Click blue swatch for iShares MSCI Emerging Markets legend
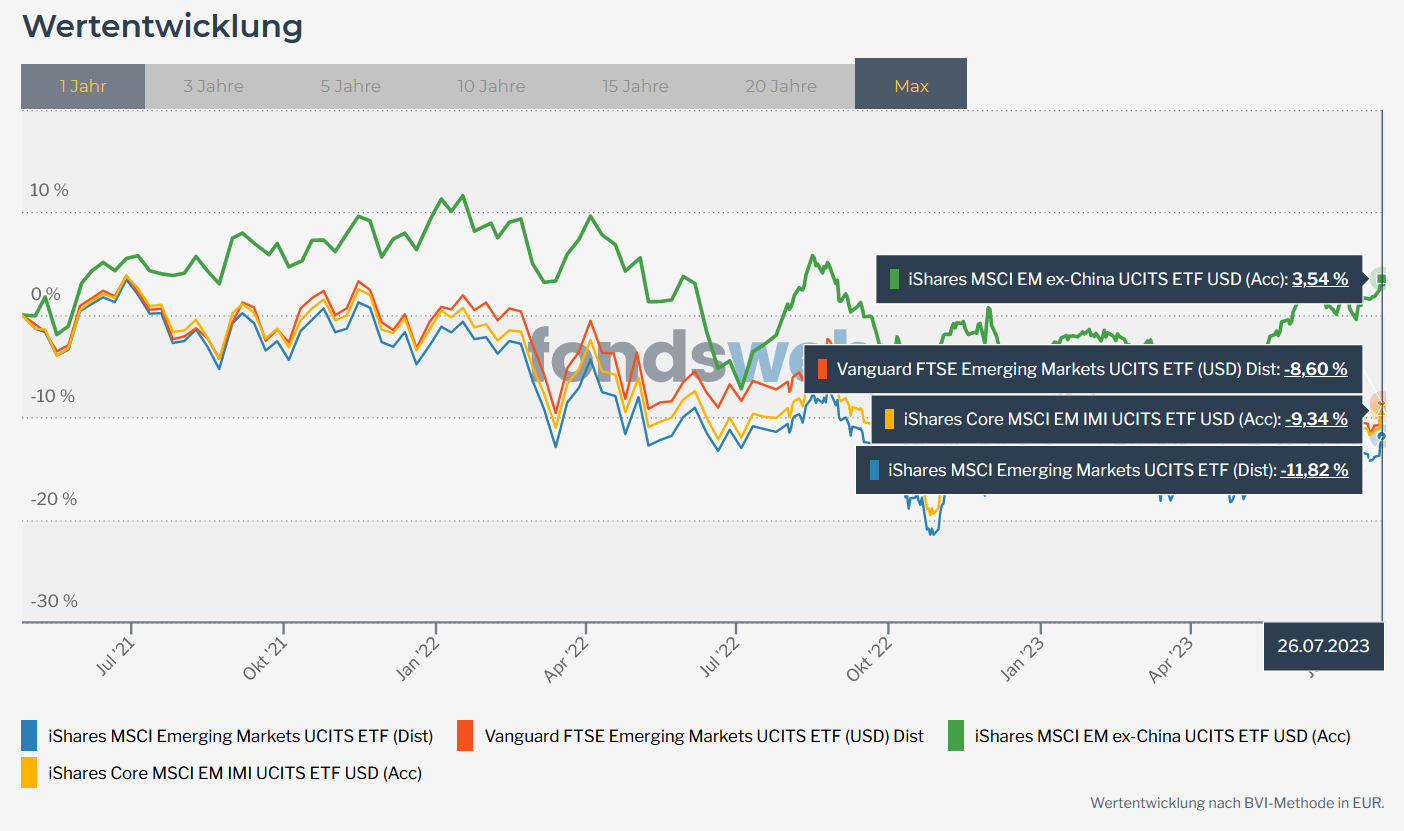Viewport: 1404px width, 831px height. (29, 736)
